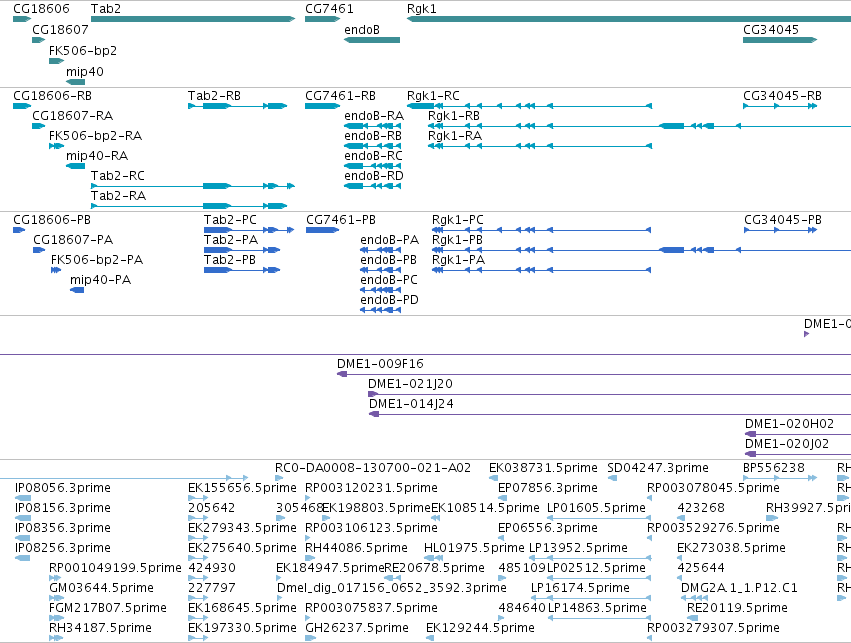Select the mip40 gene label
The width and height of the screenshot is (851, 643).
[85, 72]
